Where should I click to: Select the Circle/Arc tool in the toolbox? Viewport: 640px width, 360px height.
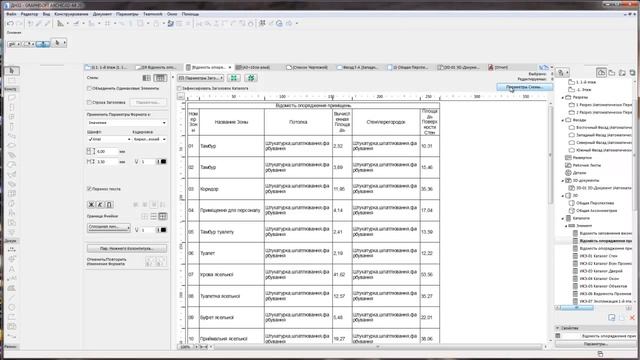click(x=11, y=307)
